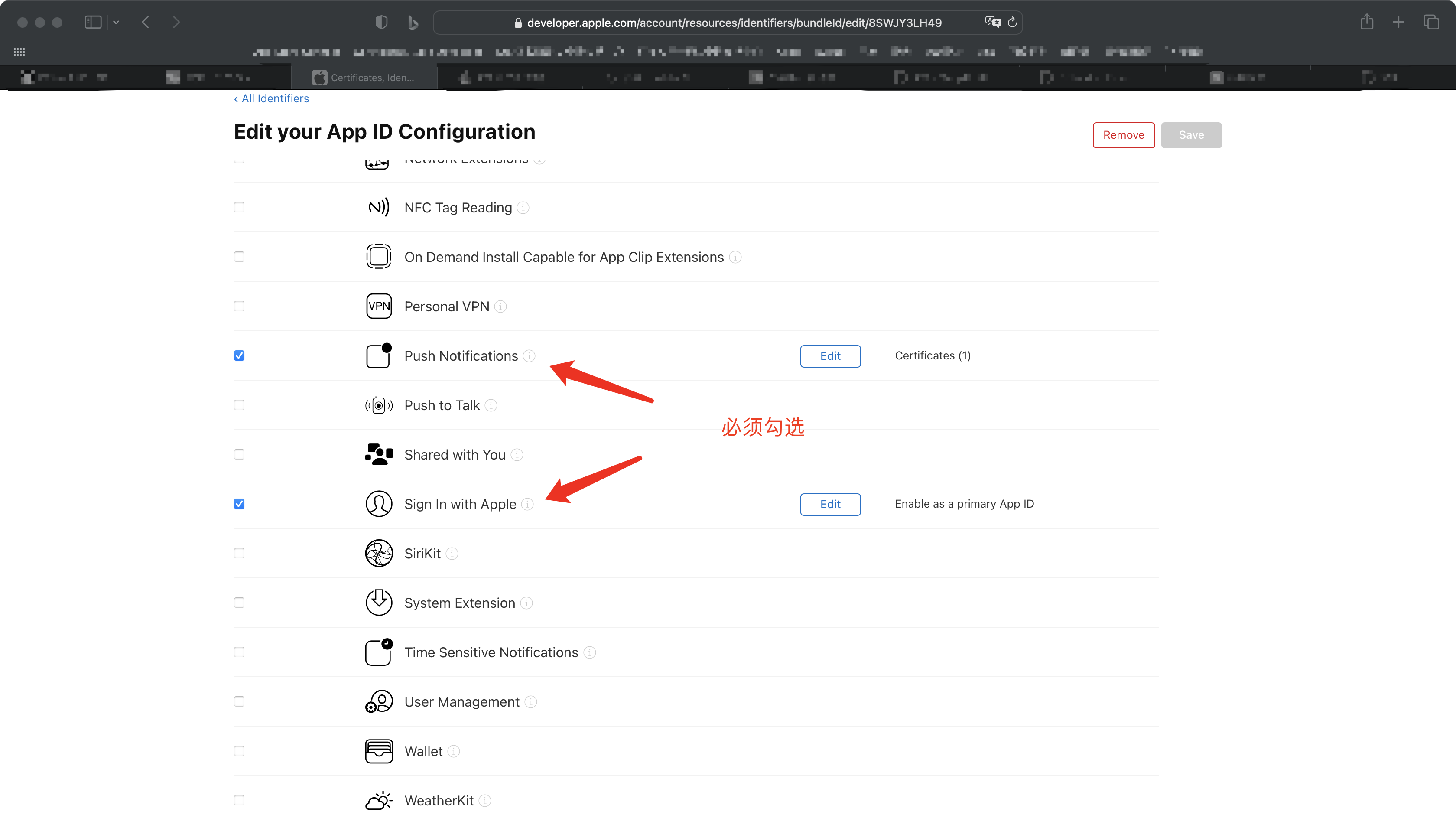
Task: Enable NFC Tag Reading checkbox
Action: [239, 208]
